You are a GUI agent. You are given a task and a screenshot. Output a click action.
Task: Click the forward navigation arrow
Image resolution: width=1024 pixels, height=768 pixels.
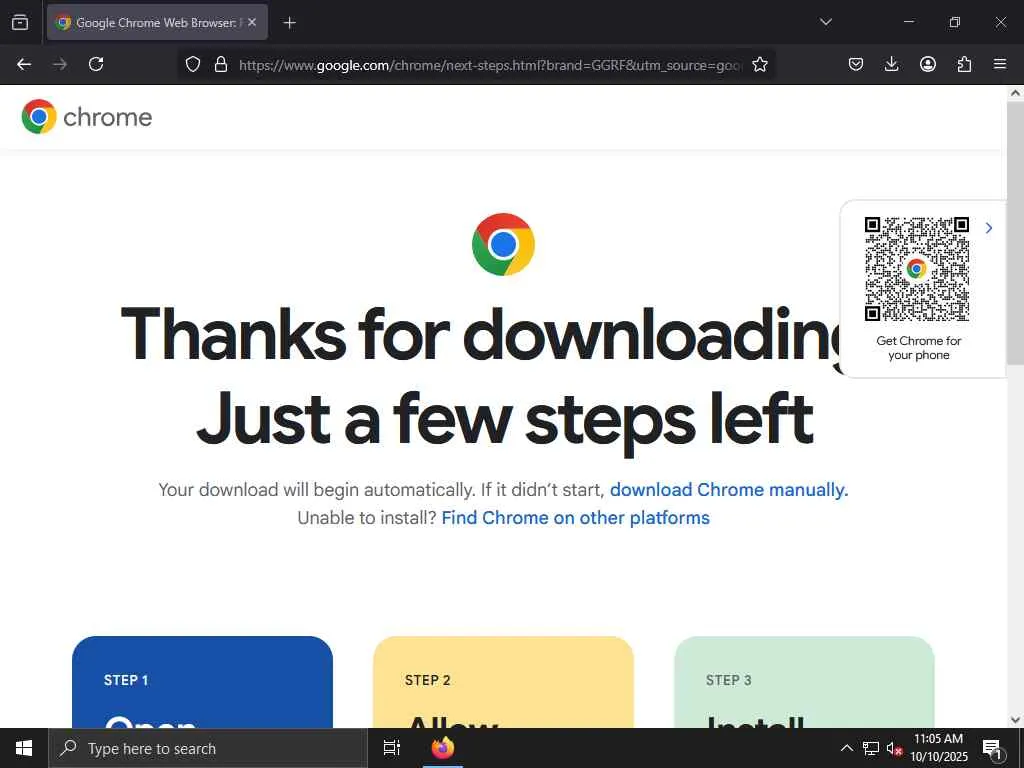[60, 64]
